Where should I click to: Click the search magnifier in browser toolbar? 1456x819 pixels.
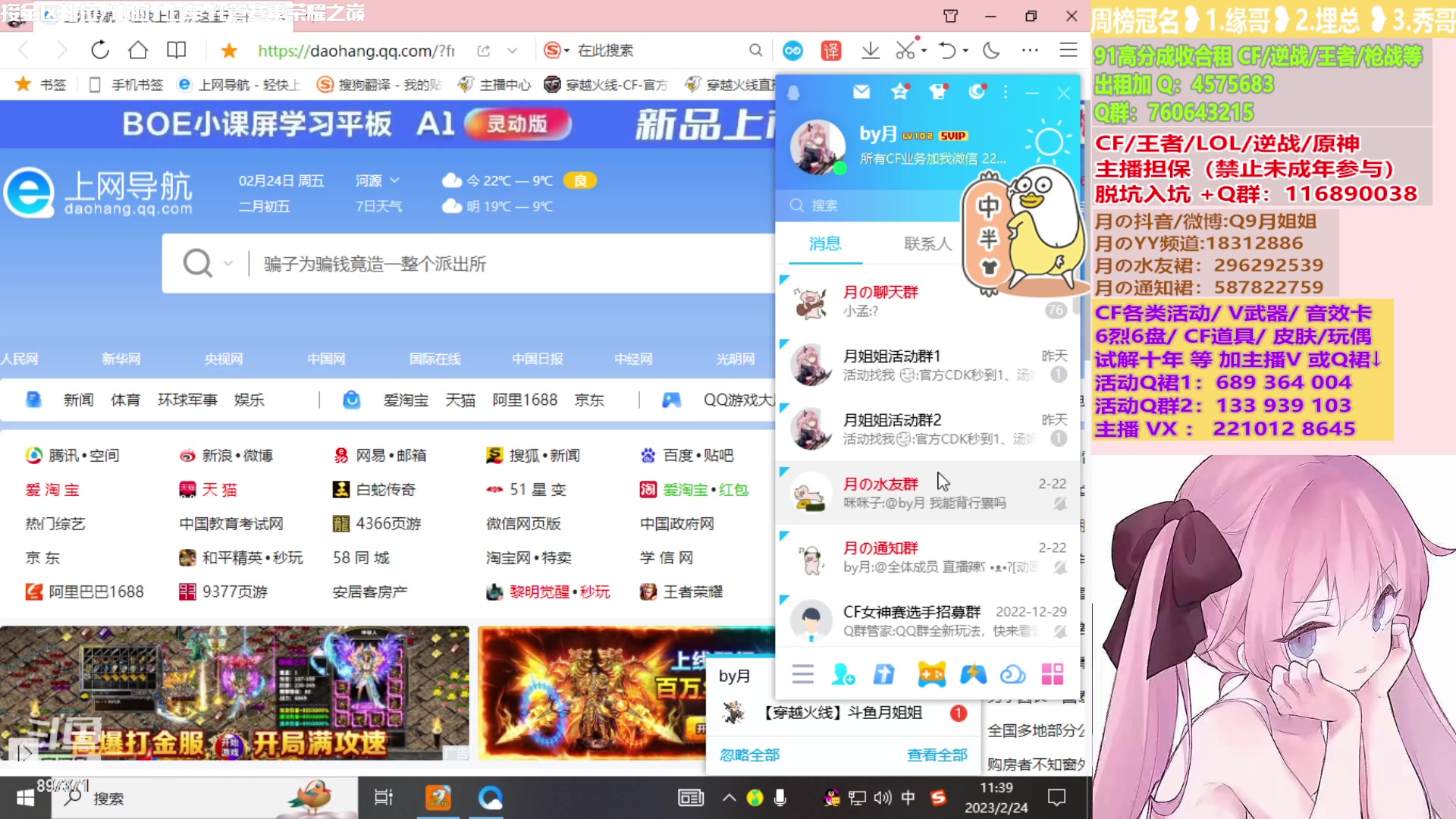click(x=755, y=51)
